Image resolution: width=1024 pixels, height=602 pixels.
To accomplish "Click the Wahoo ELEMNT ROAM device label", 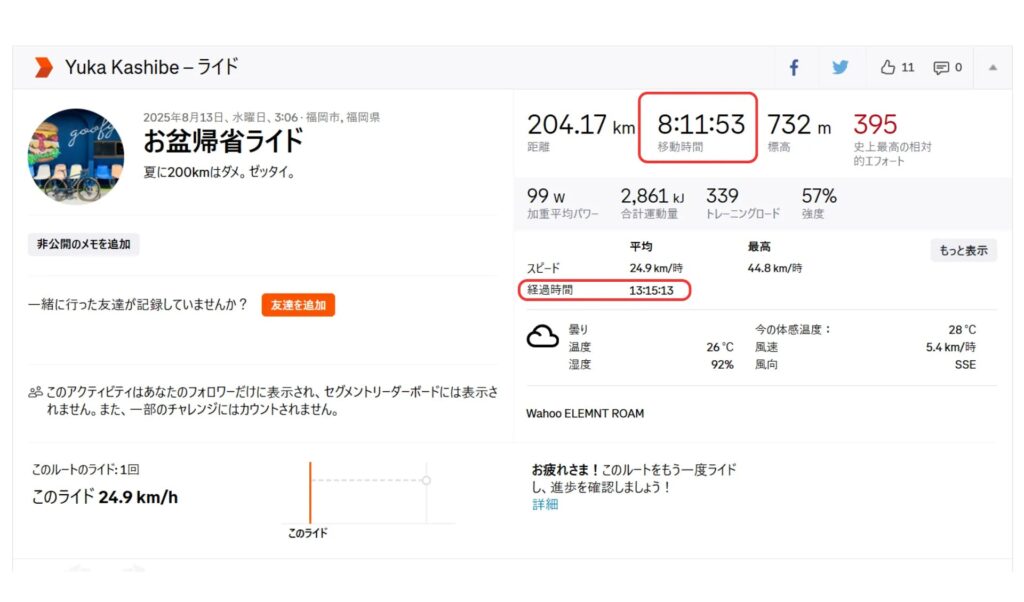I will [x=585, y=413].
